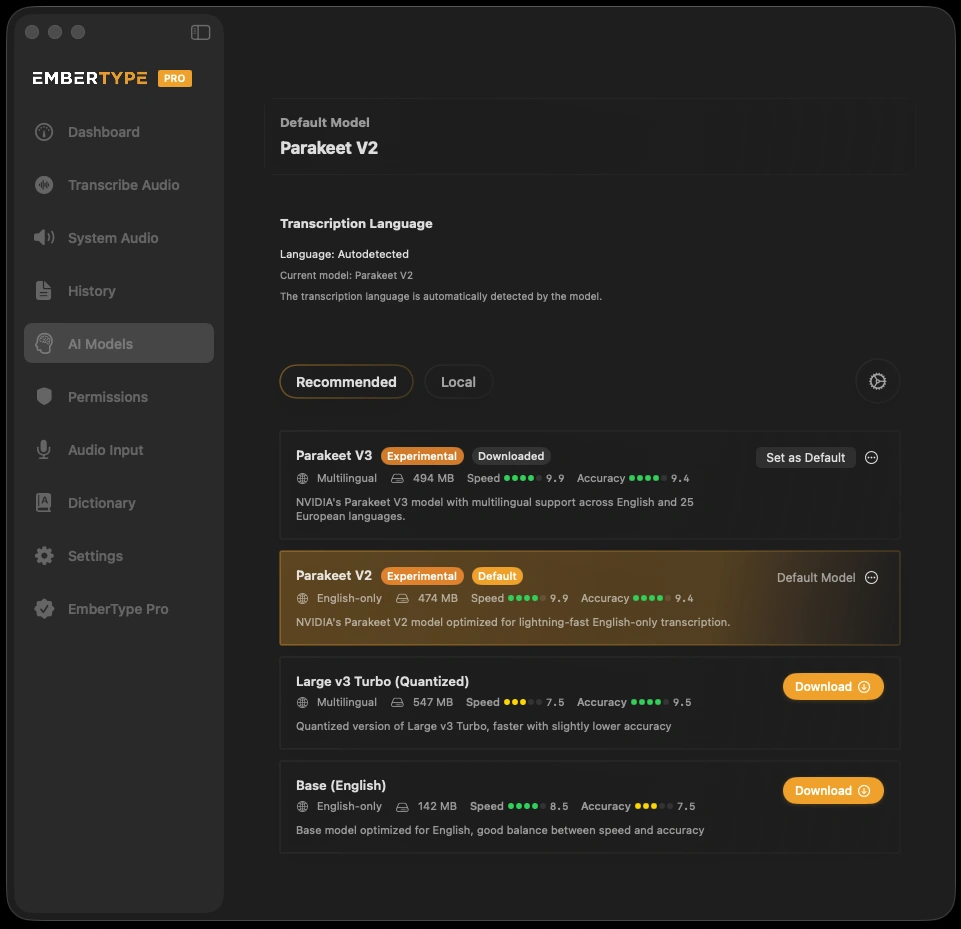The width and height of the screenshot is (961, 929).
Task: Click System Audio speaker icon
Action: tap(44, 238)
